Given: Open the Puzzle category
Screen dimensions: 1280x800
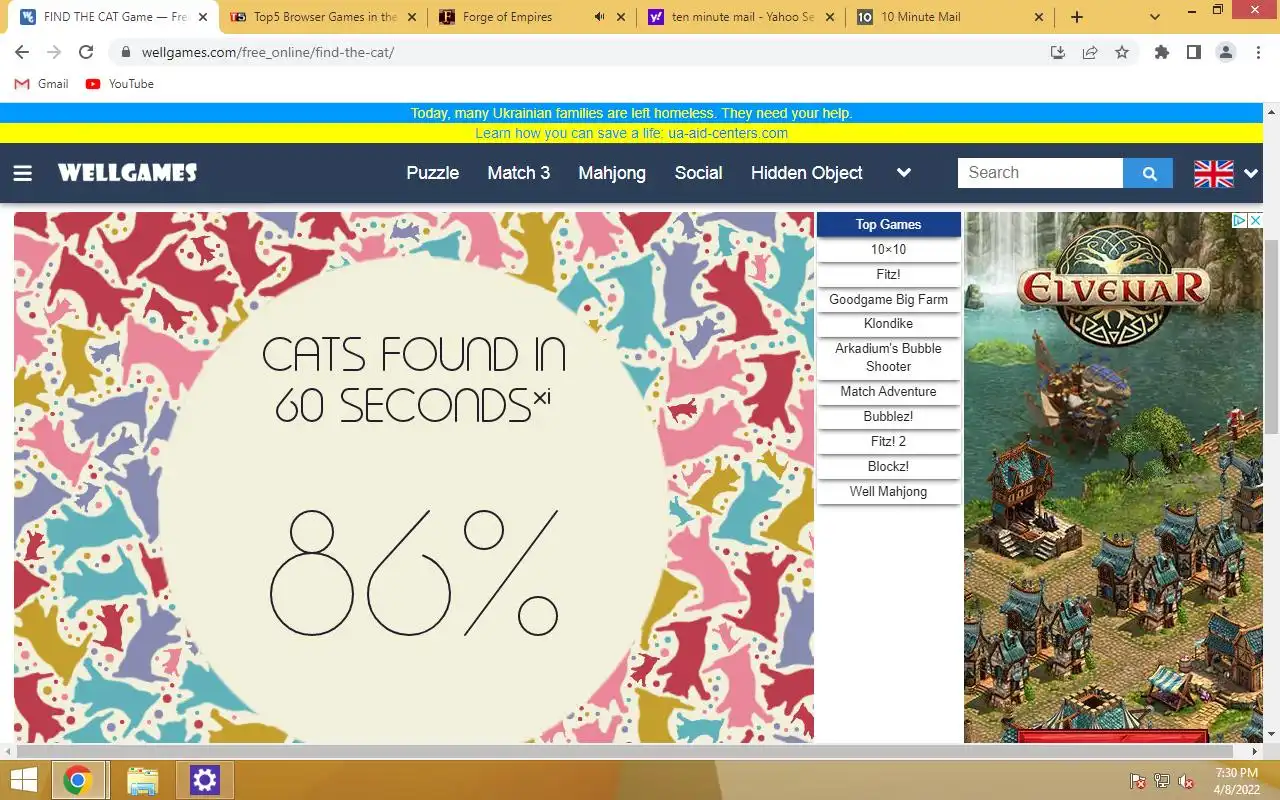Looking at the screenshot, I should coord(433,173).
